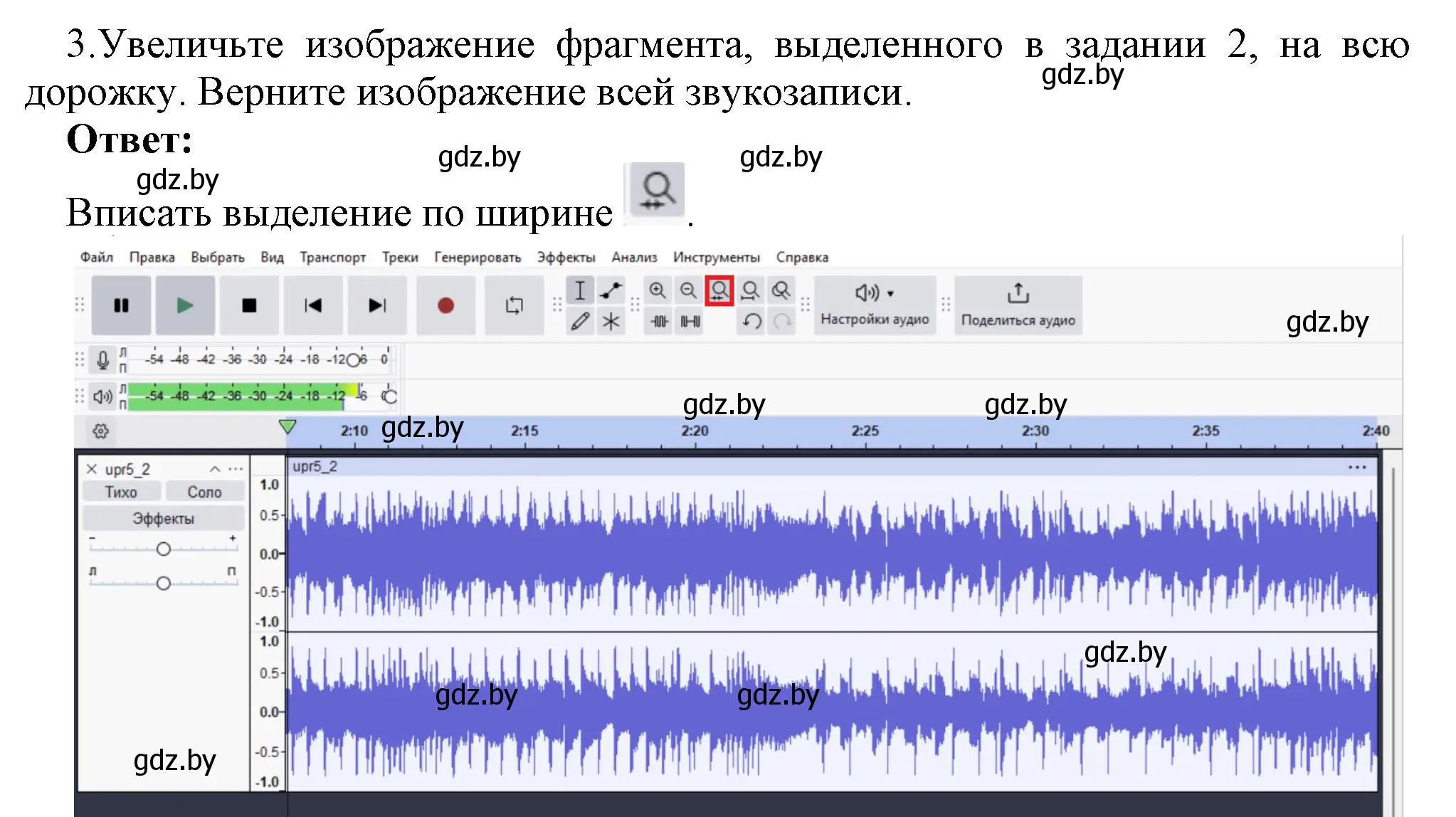1456x817 pixels.
Task: Skip to start of track
Action: [x=313, y=305]
